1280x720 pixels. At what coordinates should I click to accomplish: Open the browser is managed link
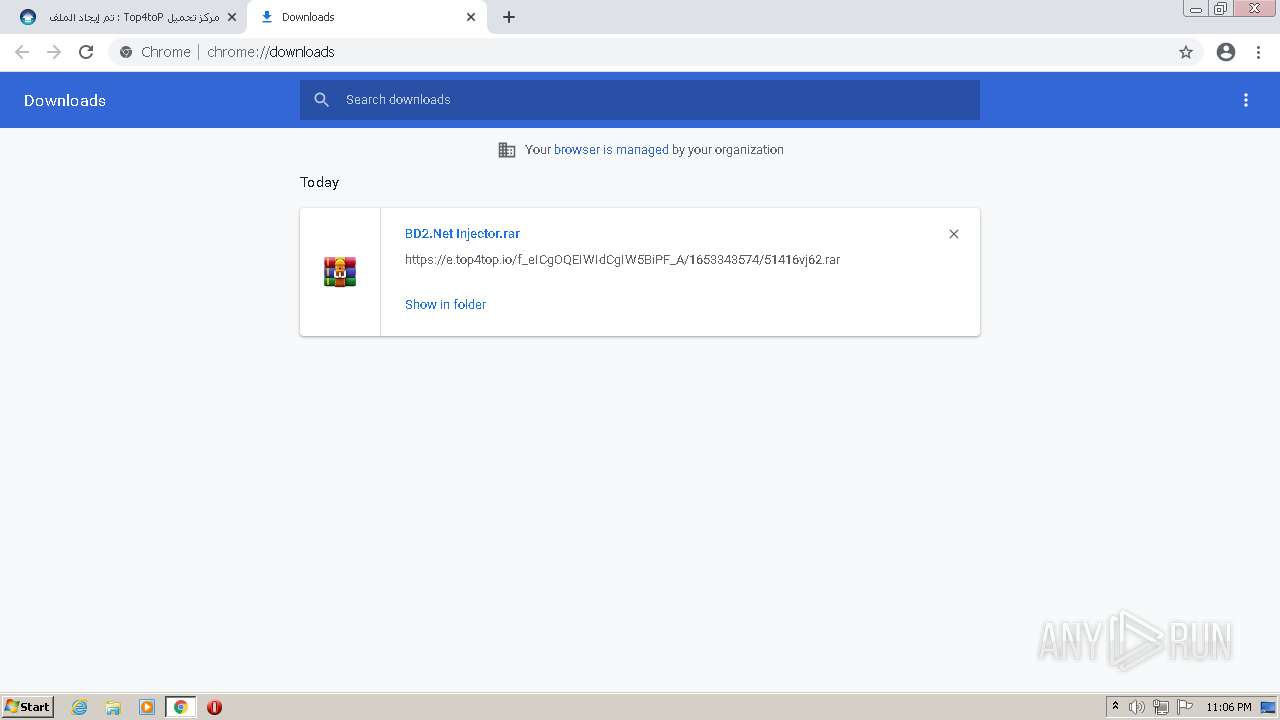coord(611,150)
